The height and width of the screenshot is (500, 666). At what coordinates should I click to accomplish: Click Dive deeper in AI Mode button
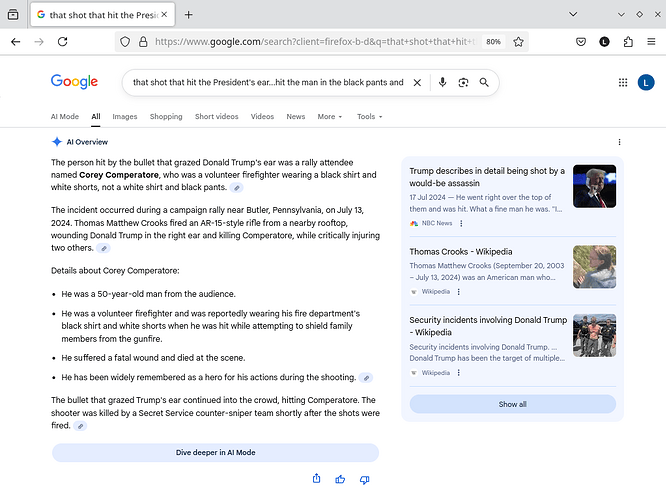pos(215,452)
